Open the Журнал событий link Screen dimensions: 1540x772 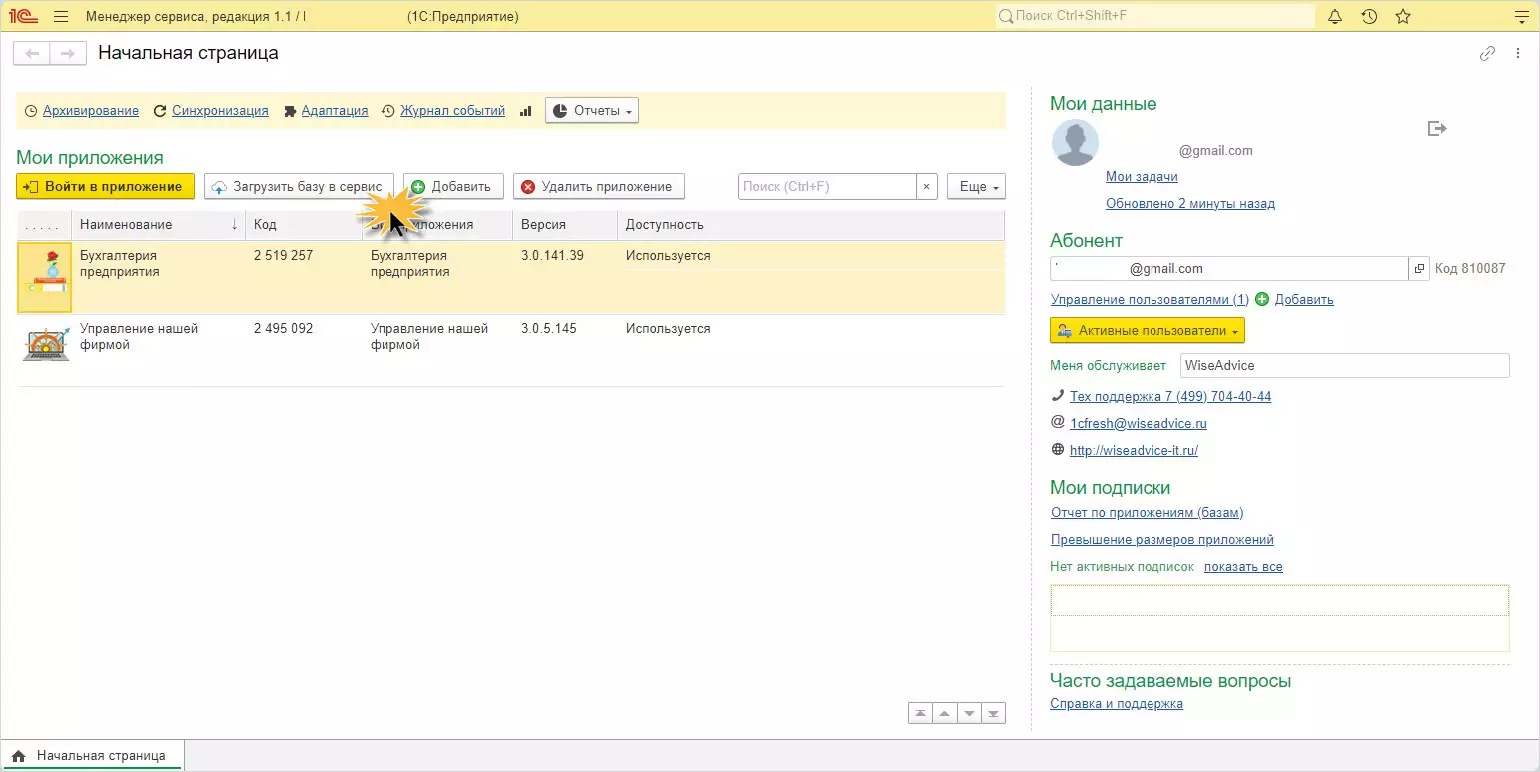pyautogui.click(x=452, y=111)
